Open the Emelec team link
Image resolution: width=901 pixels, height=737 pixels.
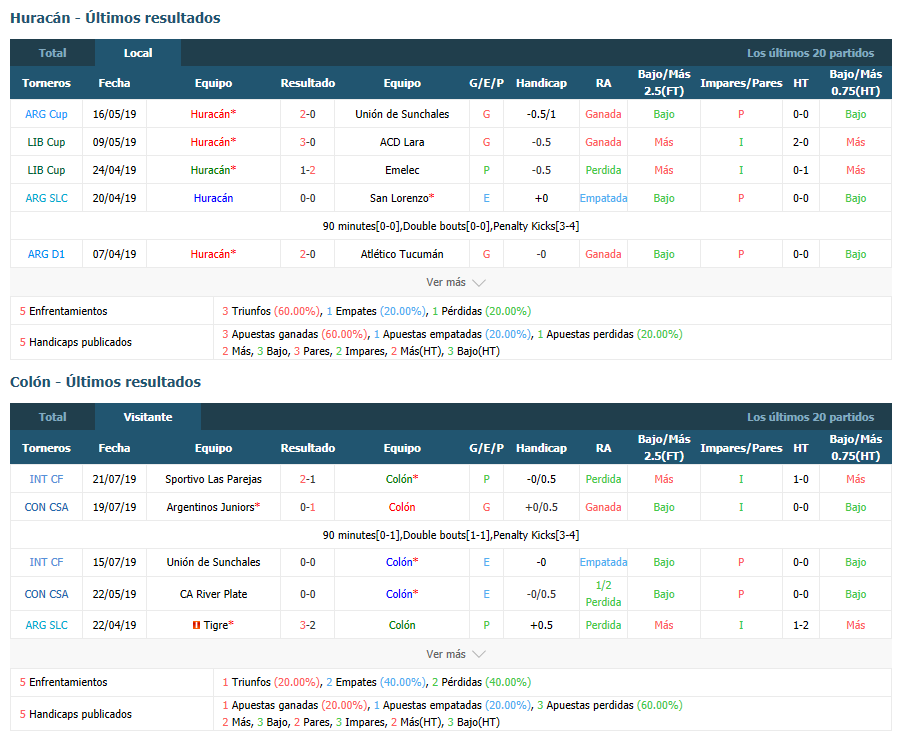[402, 170]
